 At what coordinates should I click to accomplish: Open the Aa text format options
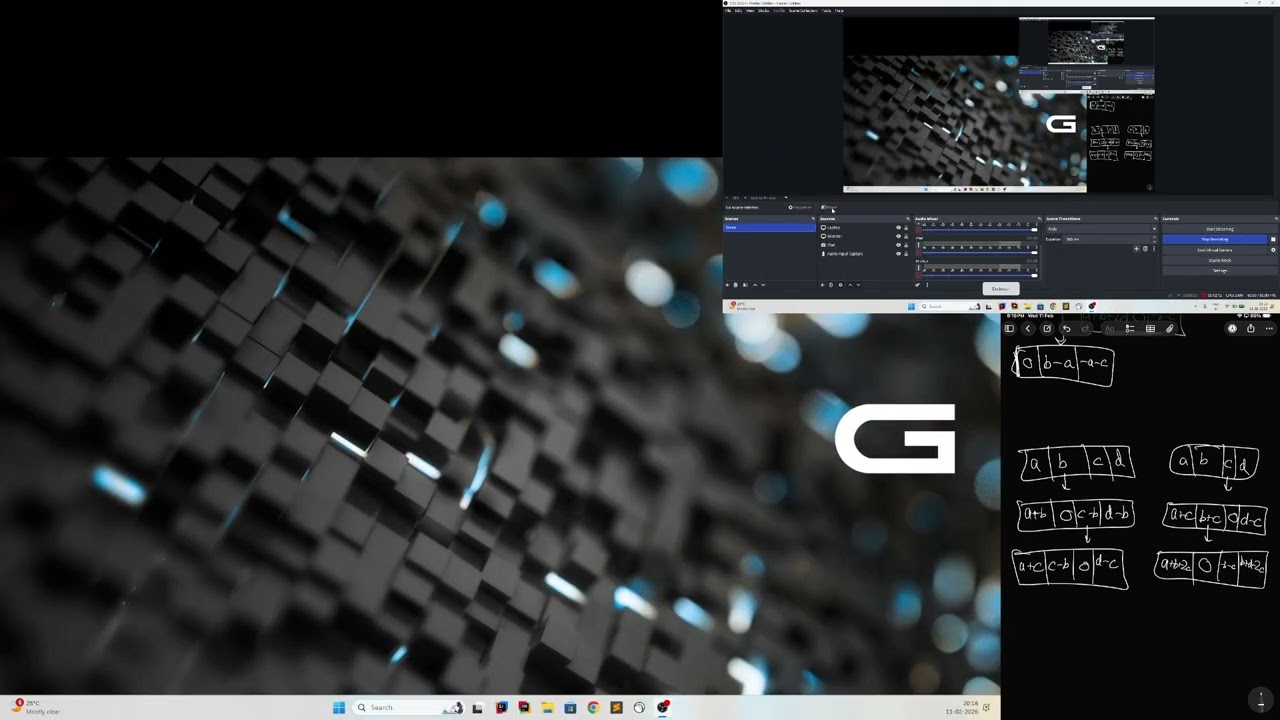tap(1110, 328)
